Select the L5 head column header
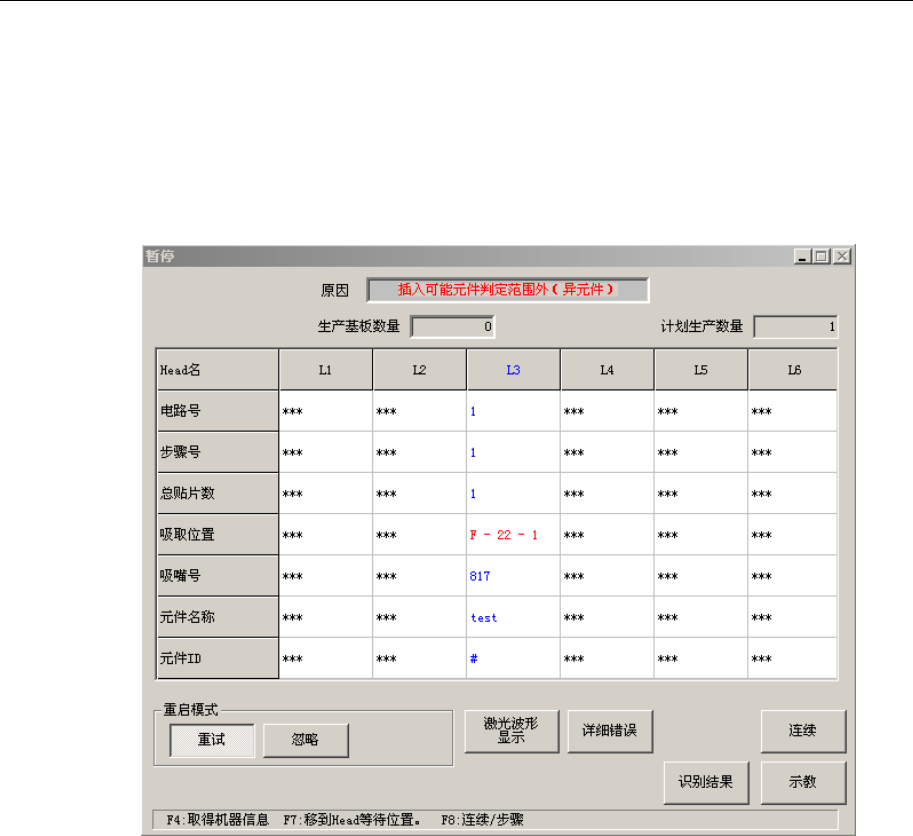This screenshot has width=913, height=836. coord(700,370)
